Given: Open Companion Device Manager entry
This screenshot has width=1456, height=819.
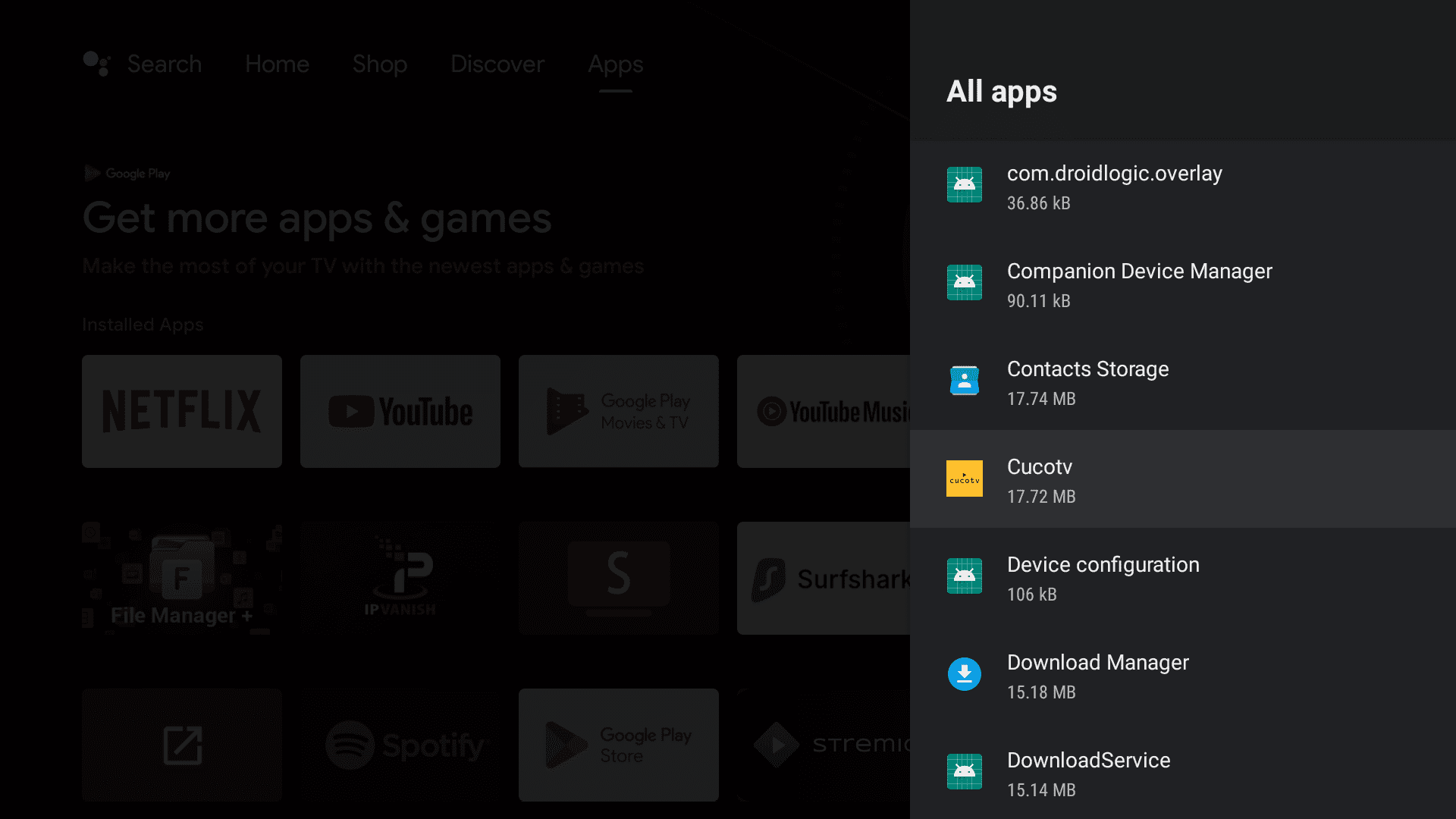Looking at the screenshot, I should pos(1183,283).
